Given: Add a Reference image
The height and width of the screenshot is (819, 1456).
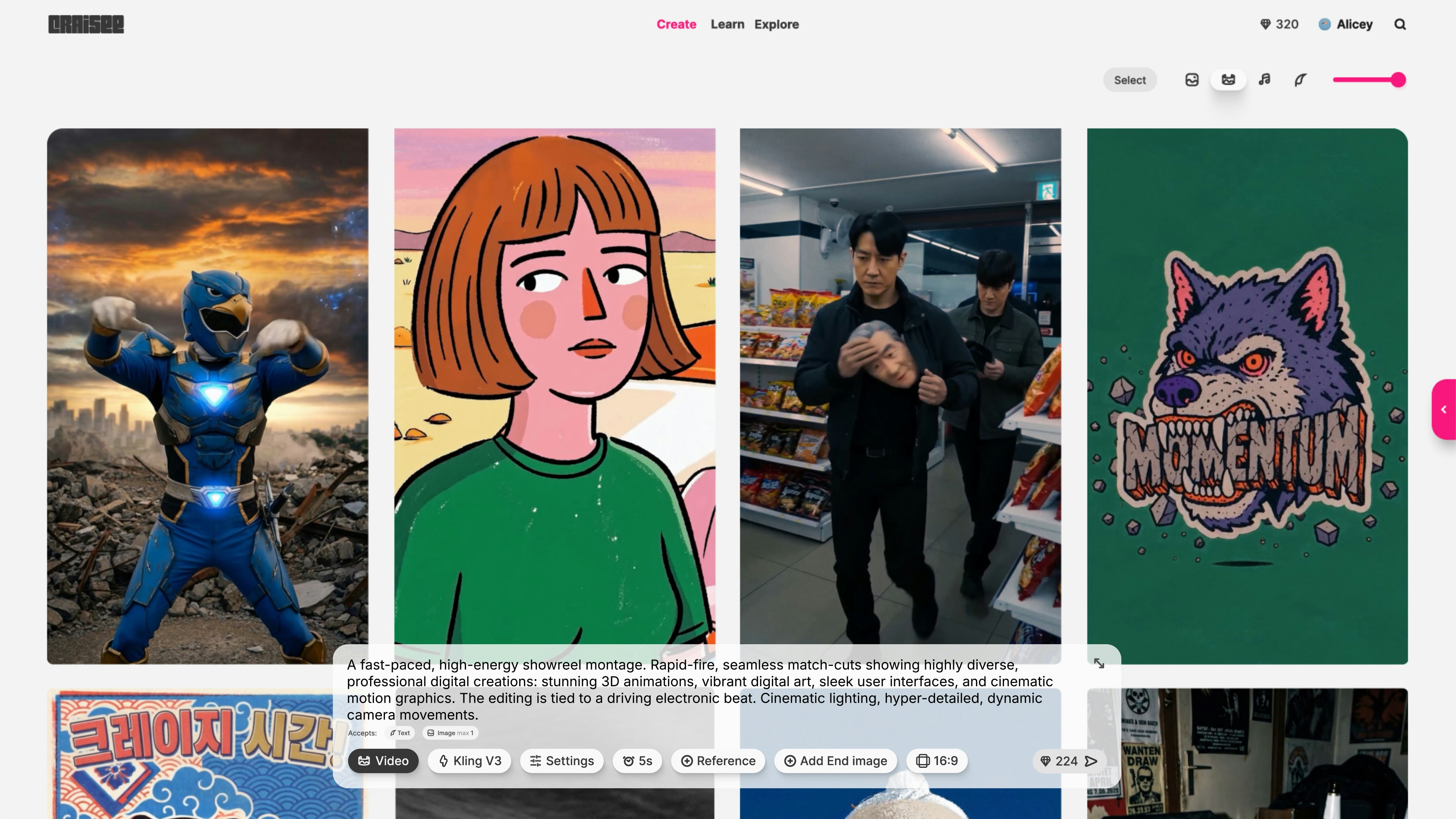Looking at the screenshot, I should (718, 761).
